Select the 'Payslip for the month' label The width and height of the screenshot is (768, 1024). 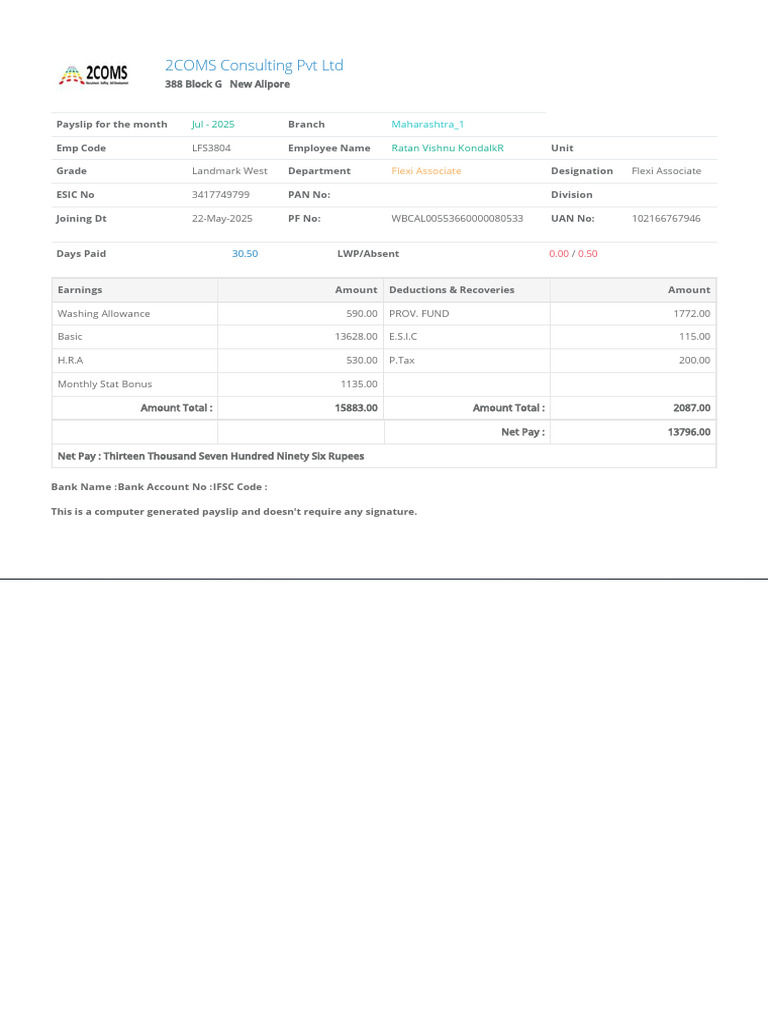pos(112,124)
